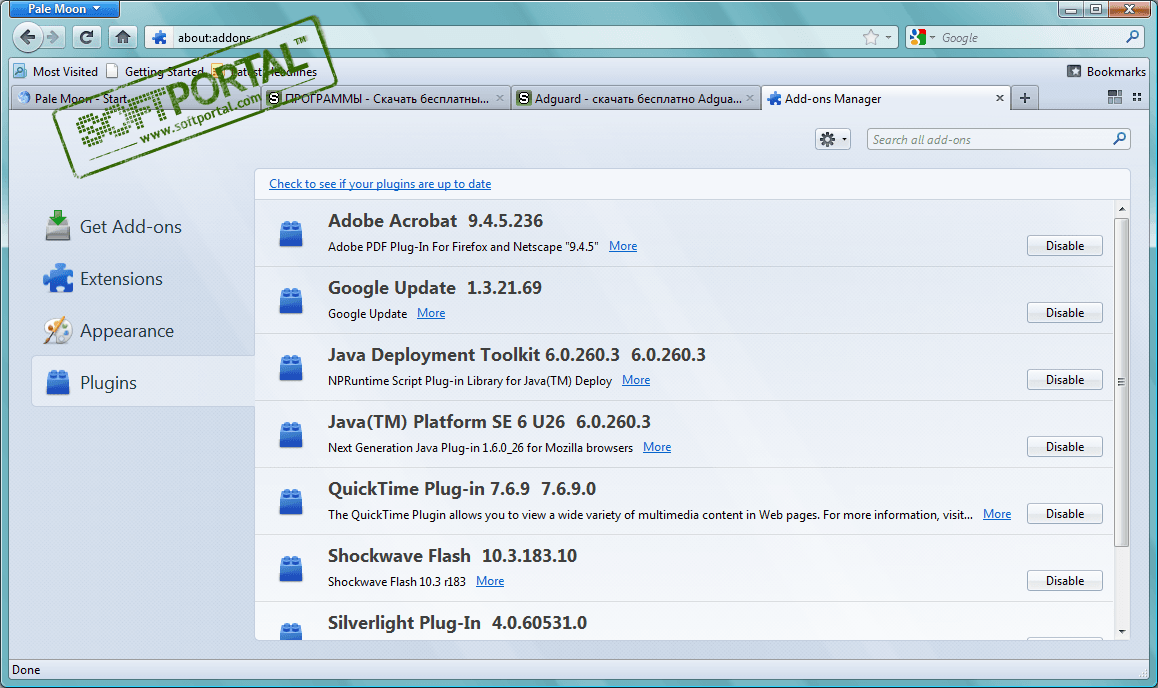This screenshot has height=688, width=1158.
Task: Open More link for Java Deployment Toolkit
Action: [636, 380]
